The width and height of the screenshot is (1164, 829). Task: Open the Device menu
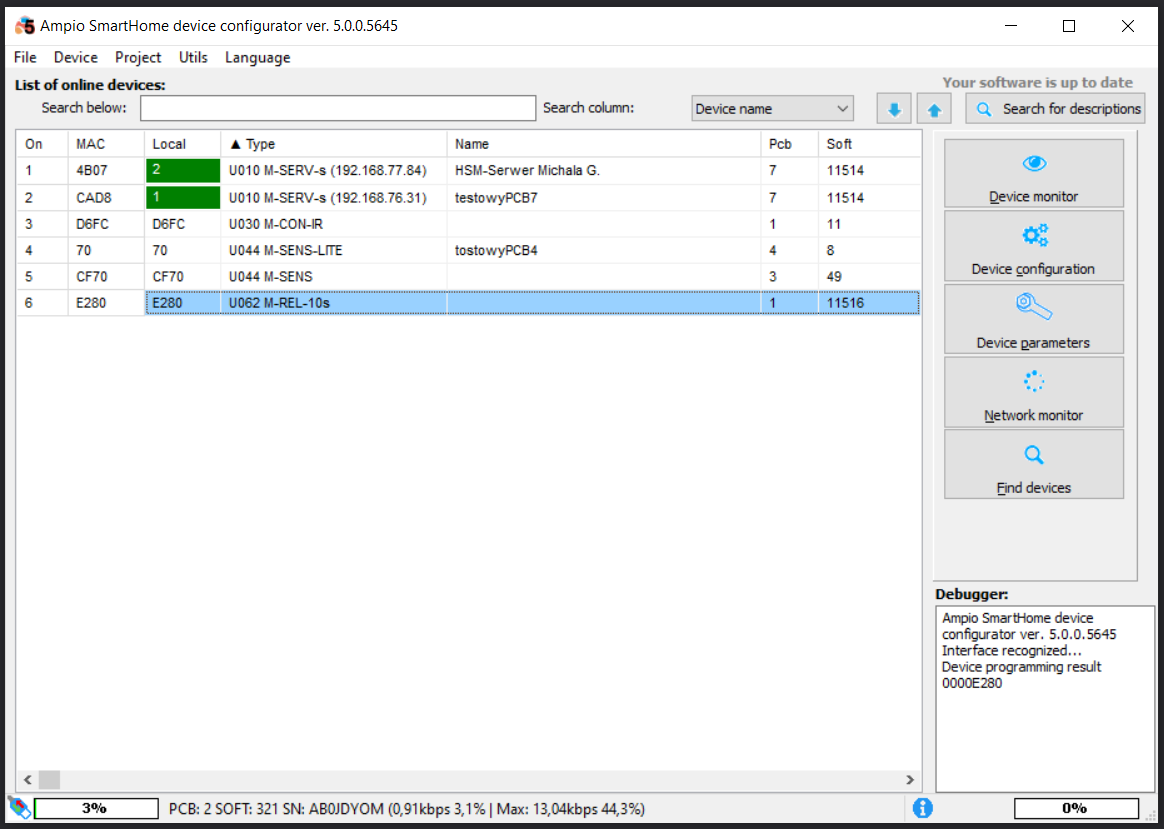coord(76,57)
